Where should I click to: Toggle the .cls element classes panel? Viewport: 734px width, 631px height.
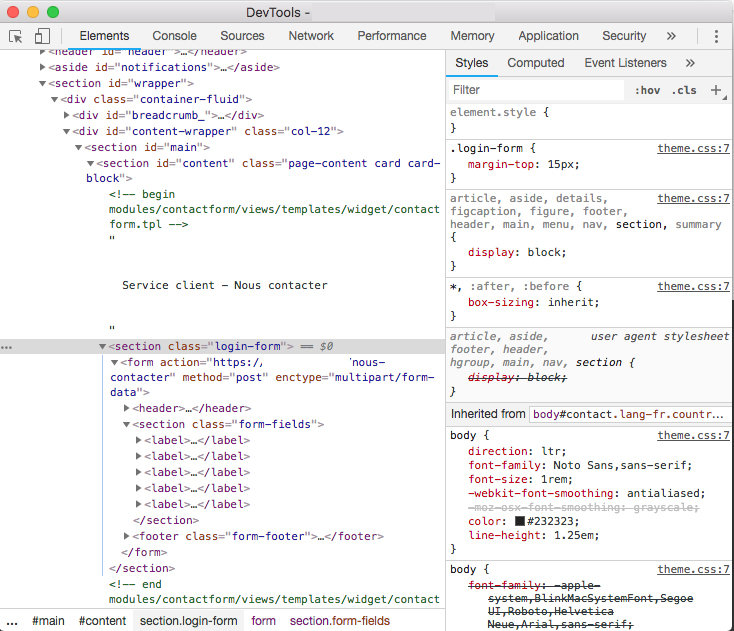(684, 90)
